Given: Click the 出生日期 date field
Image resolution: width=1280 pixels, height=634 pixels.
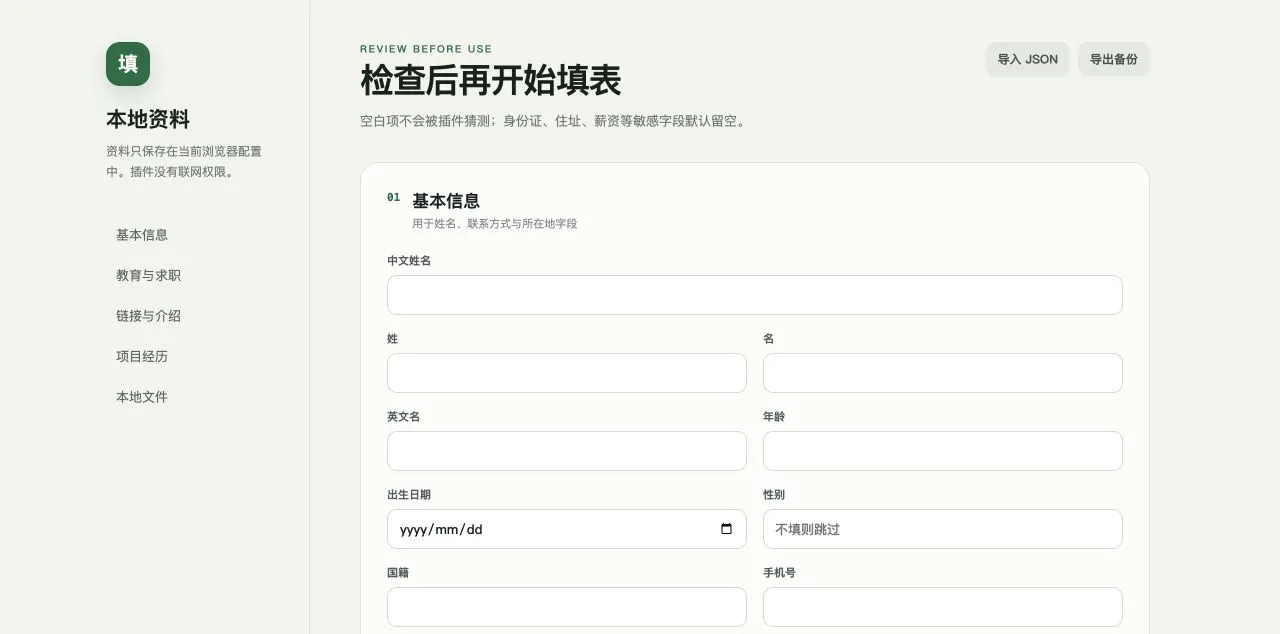Looking at the screenshot, I should click(567, 529).
